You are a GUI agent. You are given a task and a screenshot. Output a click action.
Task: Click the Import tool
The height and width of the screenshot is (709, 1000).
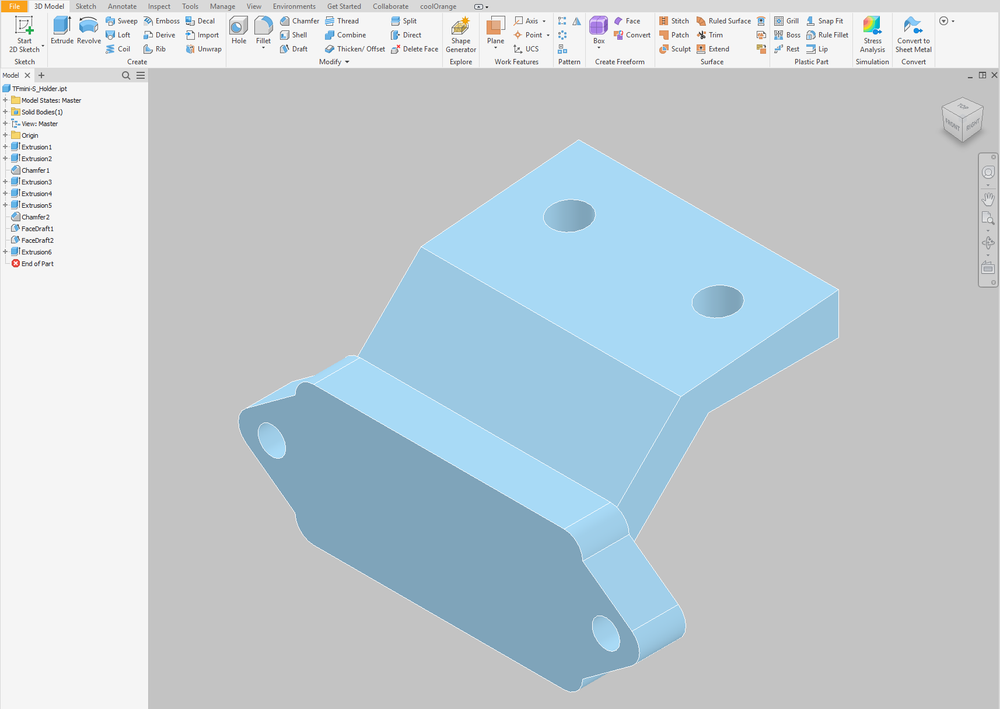tap(202, 35)
